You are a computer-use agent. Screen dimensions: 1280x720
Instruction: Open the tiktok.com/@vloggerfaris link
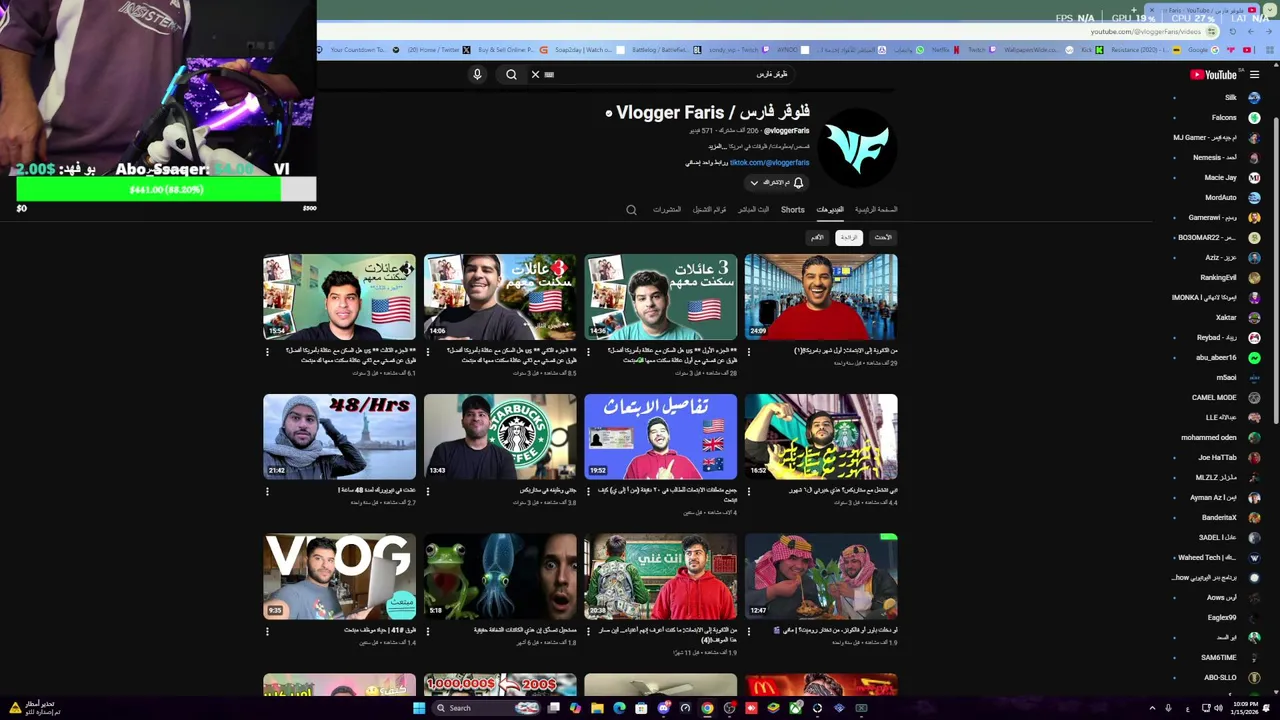tap(769, 162)
